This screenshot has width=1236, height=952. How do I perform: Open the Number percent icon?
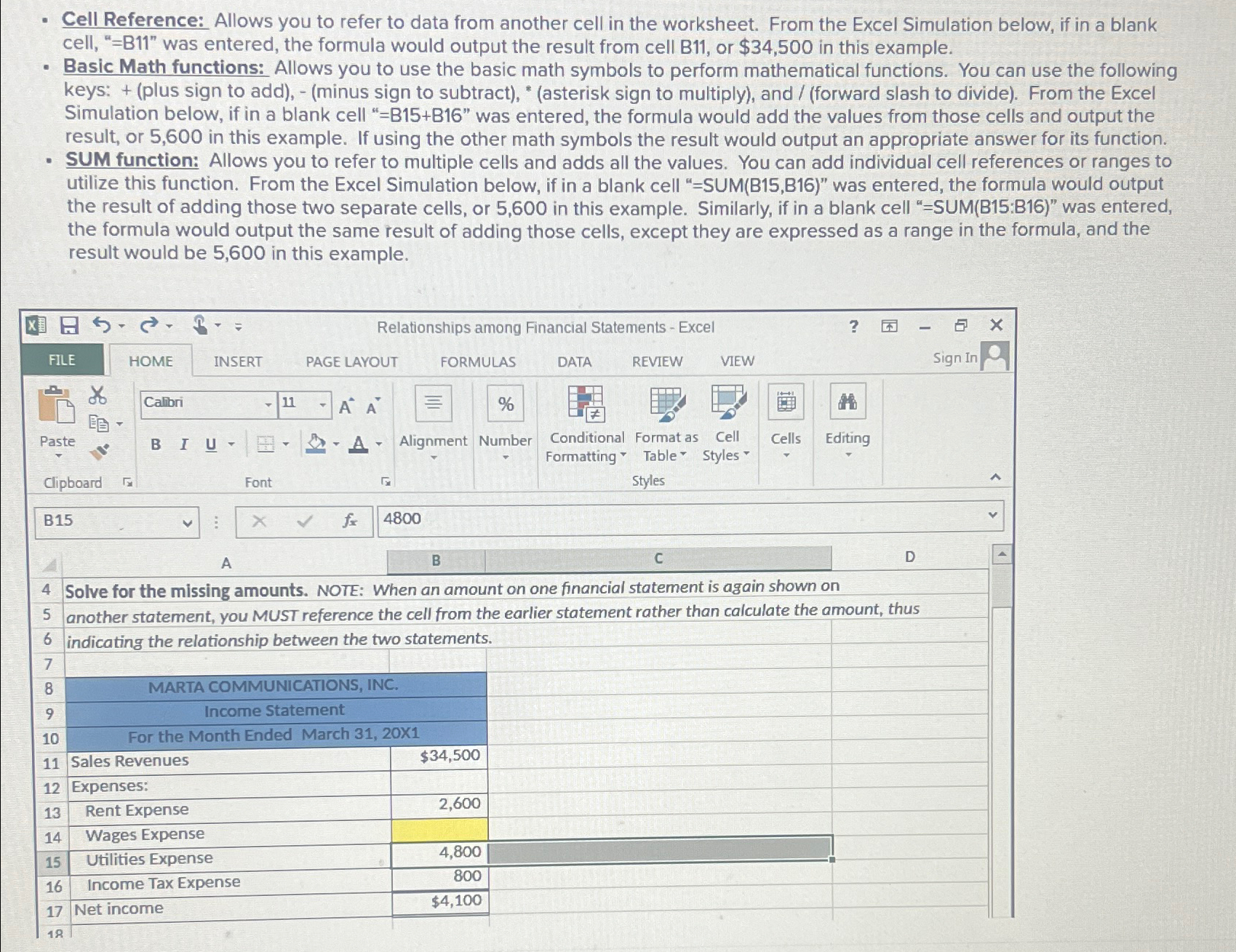click(x=506, y=403)
